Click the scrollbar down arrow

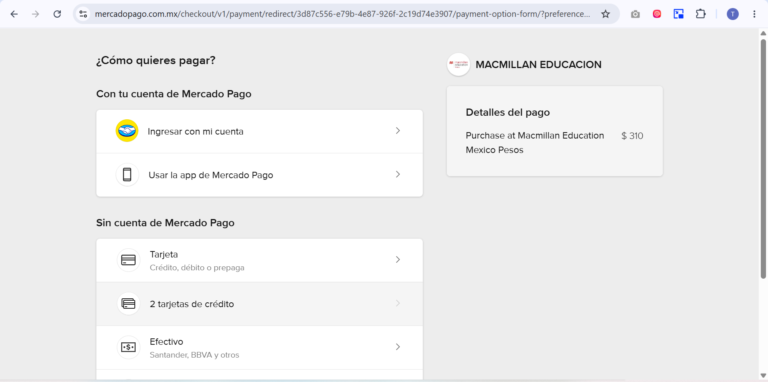pyautogui.click(x=763, y=376)
